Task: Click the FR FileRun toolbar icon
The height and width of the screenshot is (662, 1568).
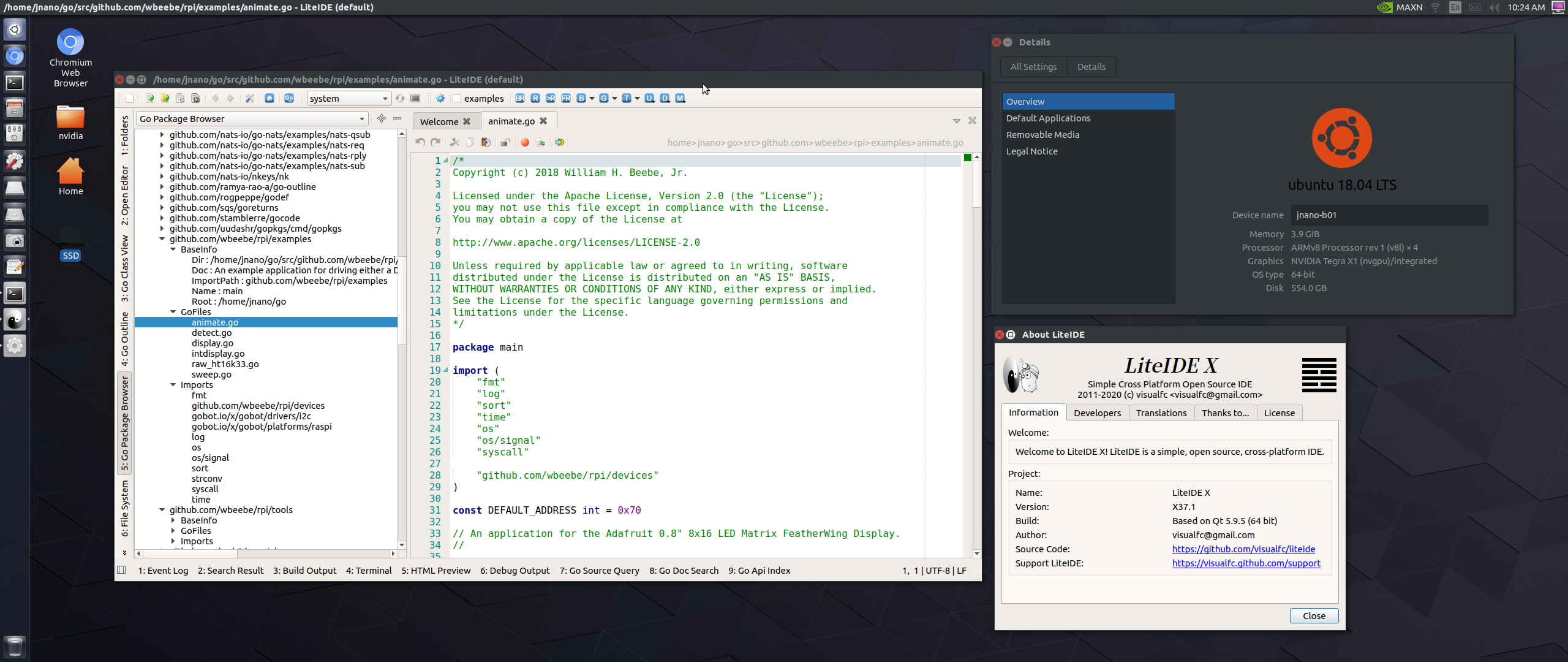Action: 566,98
